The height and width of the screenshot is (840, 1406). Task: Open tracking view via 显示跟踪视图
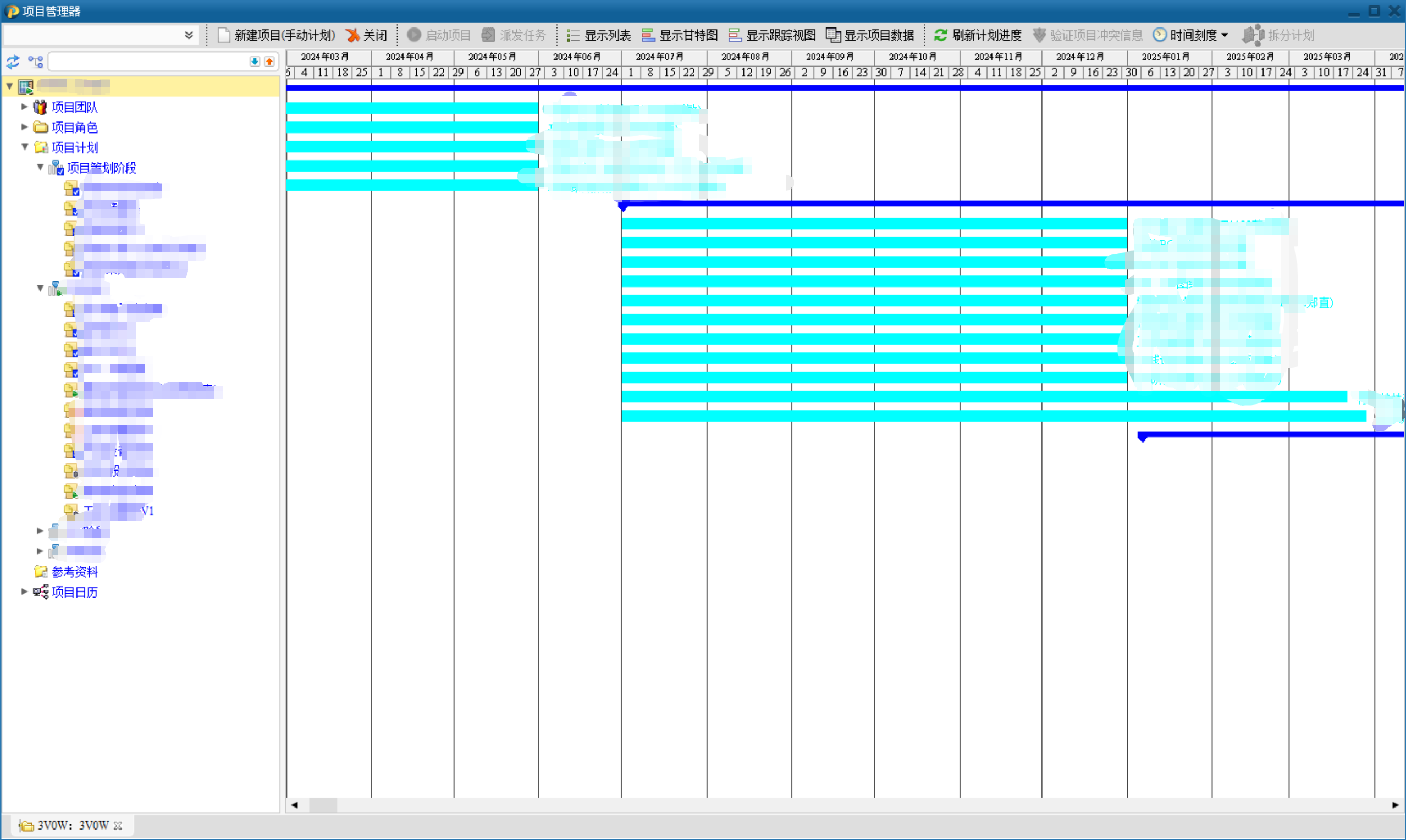point(771,35)
